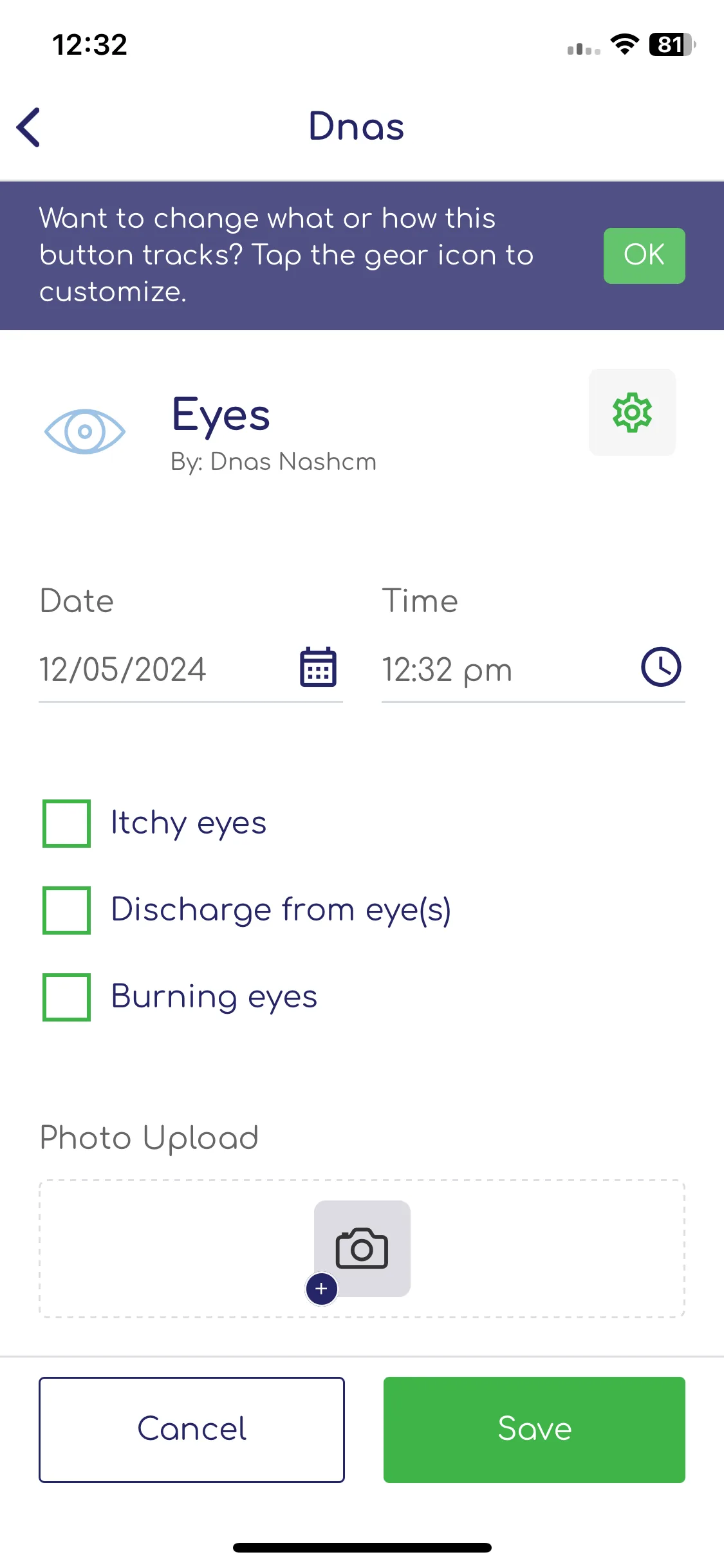Tap the battery indicator icon
The height and width of the screenshot is (1568, 724).
coord(672,44)
